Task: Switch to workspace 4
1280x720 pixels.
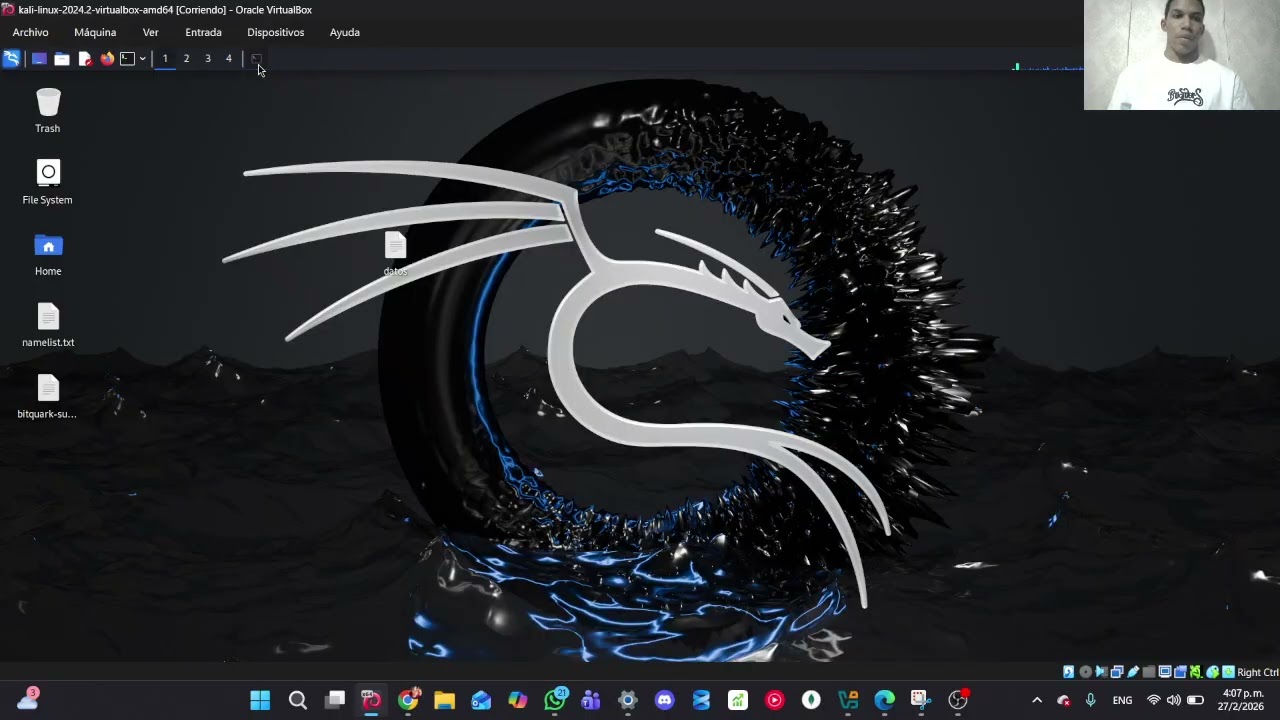Action: pyautogui.click(x=229, y=59)
